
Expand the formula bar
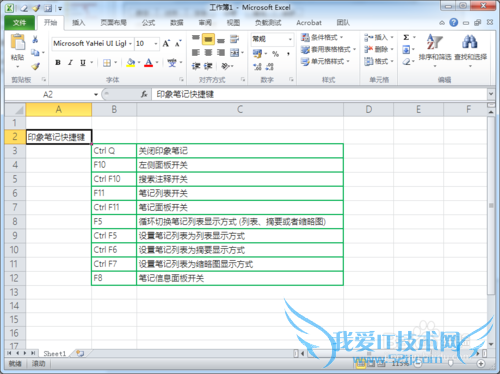(x=491, y=94)
